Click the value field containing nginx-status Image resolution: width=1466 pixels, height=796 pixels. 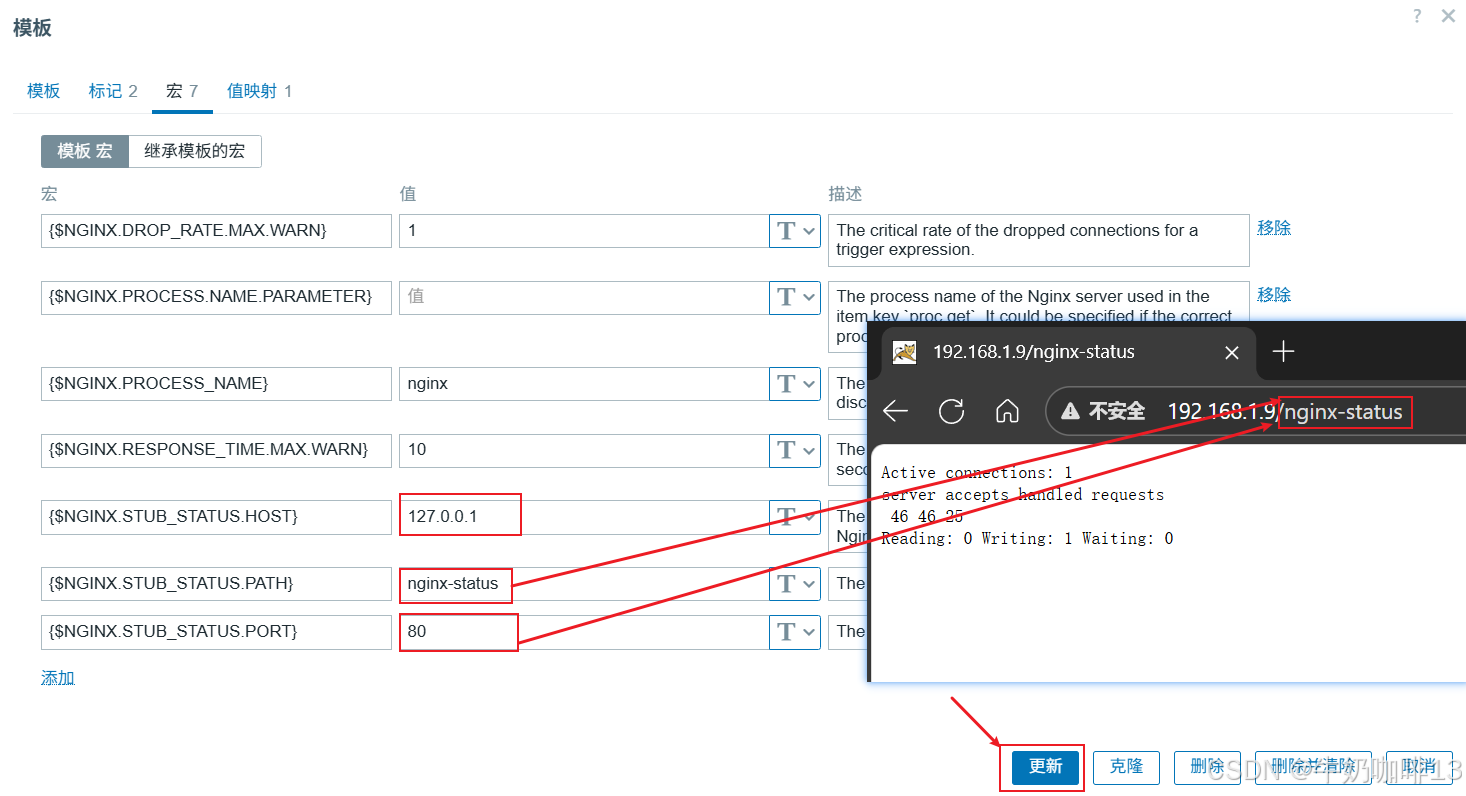click(x=583, y=584)
